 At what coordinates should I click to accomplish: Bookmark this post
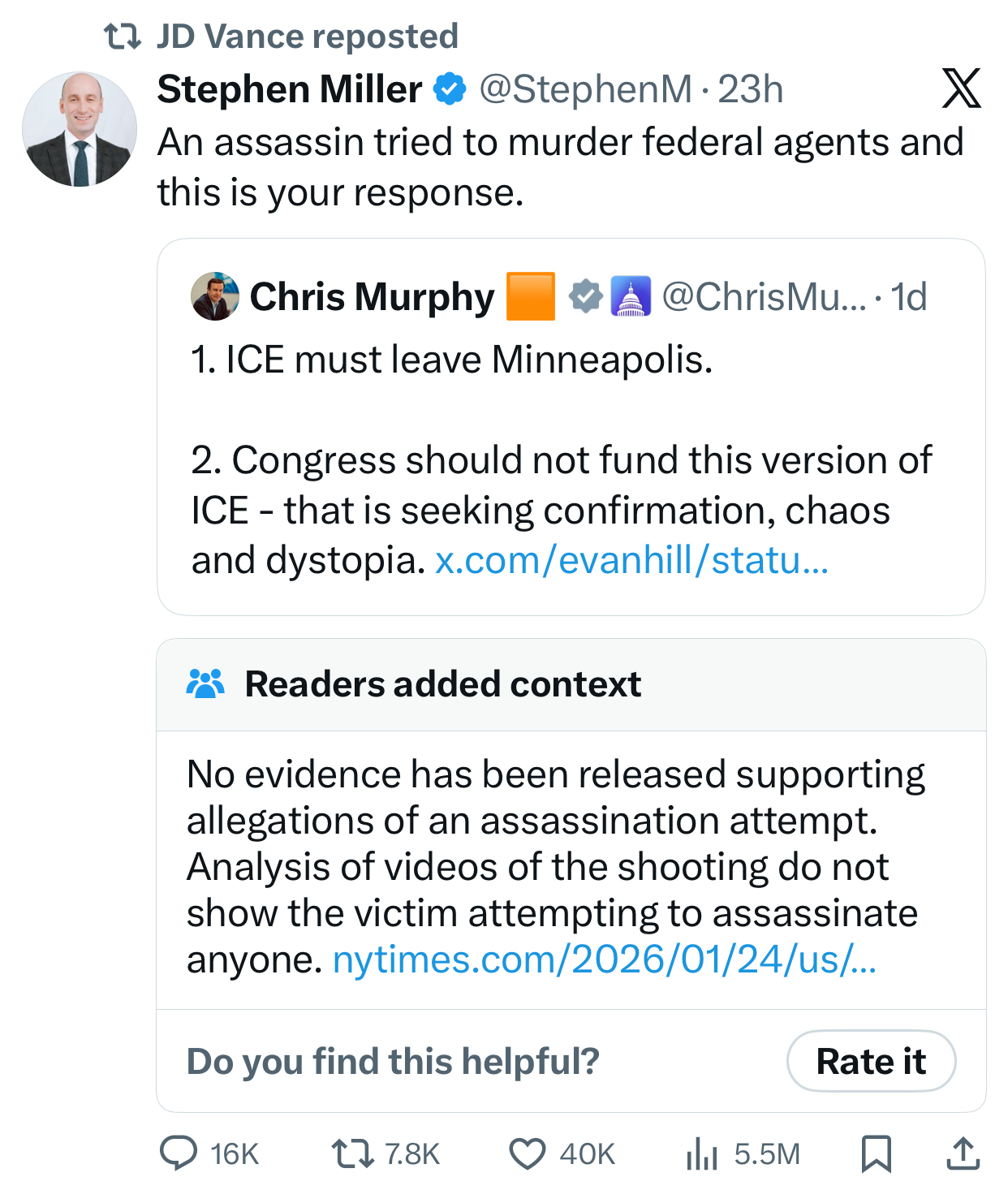tap(876, 1153)
